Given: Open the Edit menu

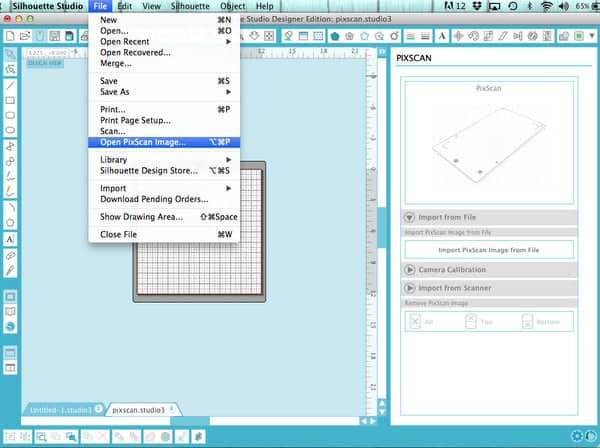Looking at the screenshot, I should [x=124, y=6].
